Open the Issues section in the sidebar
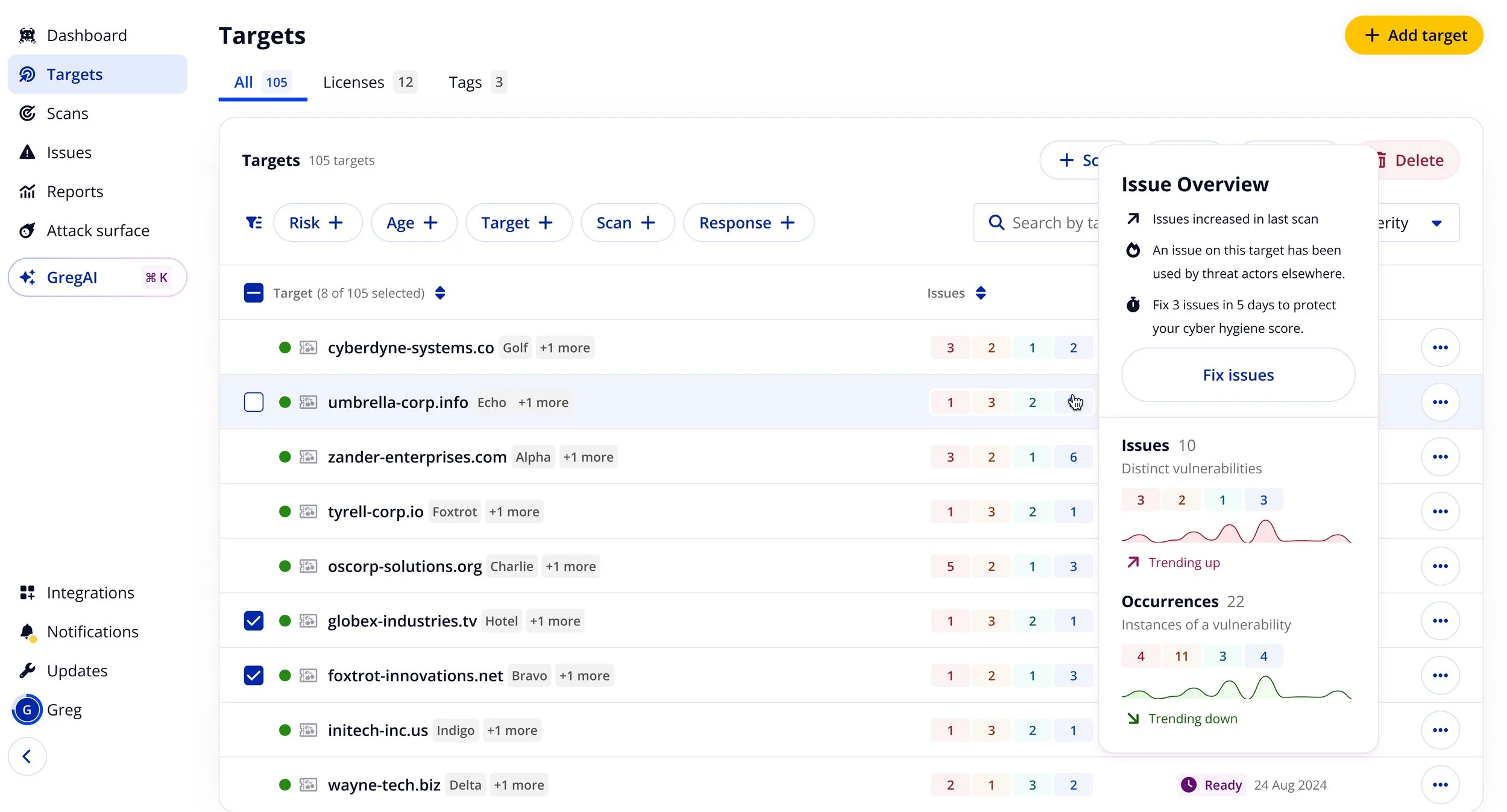The image size is (1507, 812). [69, 152]
